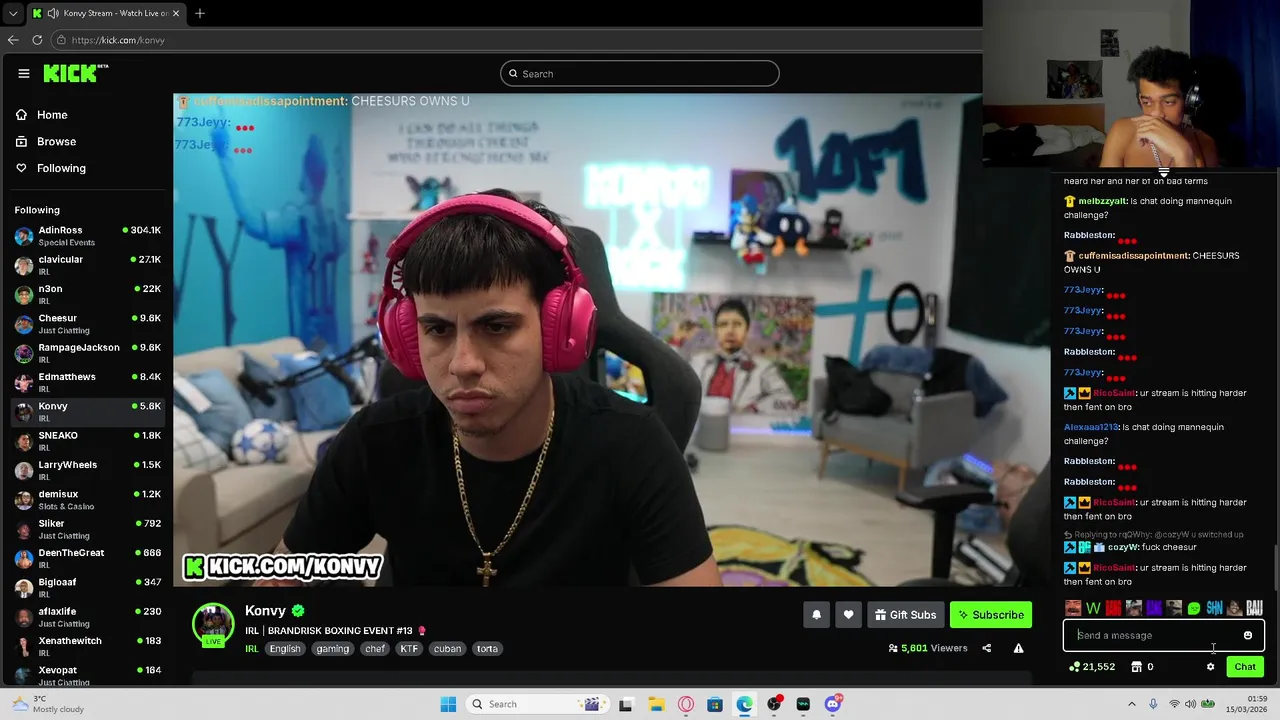Open DeenTheGreat channel in following list
This screenshot has height=720, width=1280.
tap(87, 558)
